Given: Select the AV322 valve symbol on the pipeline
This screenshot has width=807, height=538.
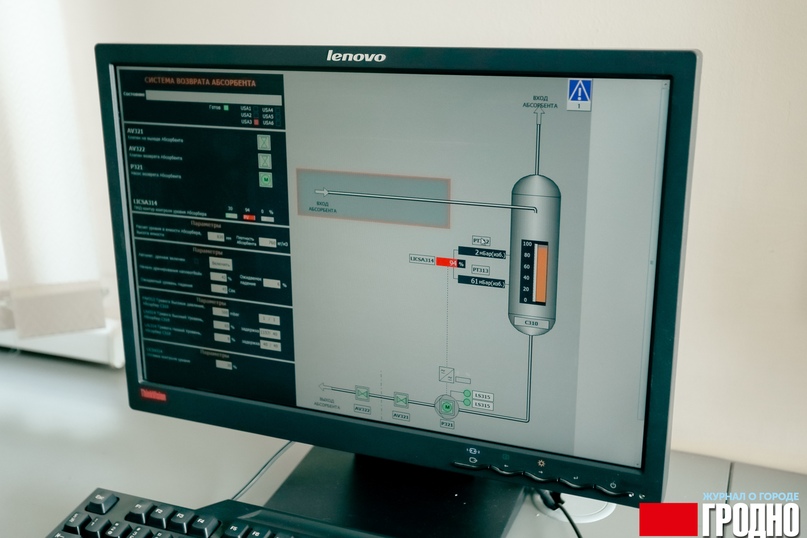Looking at the screenshot, I should pyautogui.click(x=362, y=394).
